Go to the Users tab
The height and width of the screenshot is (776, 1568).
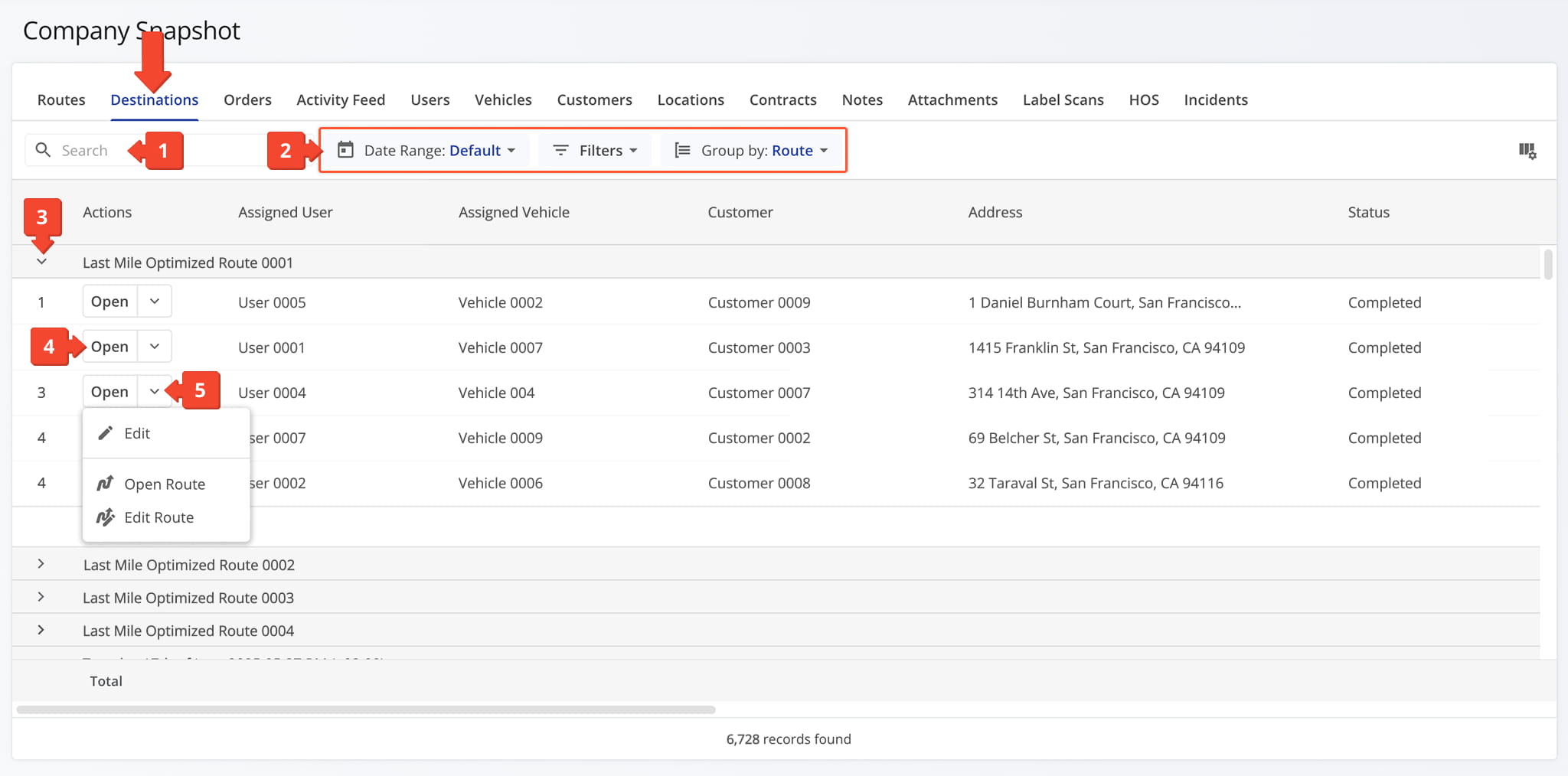point(430,99)
